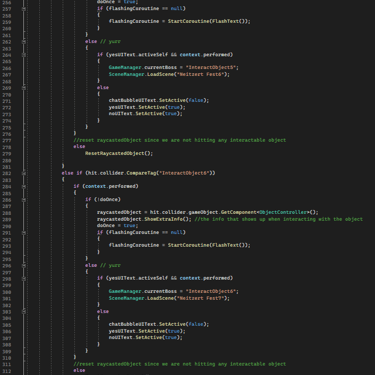
Task: Click line number 266 in the gutter
Action: click(7, 68)
